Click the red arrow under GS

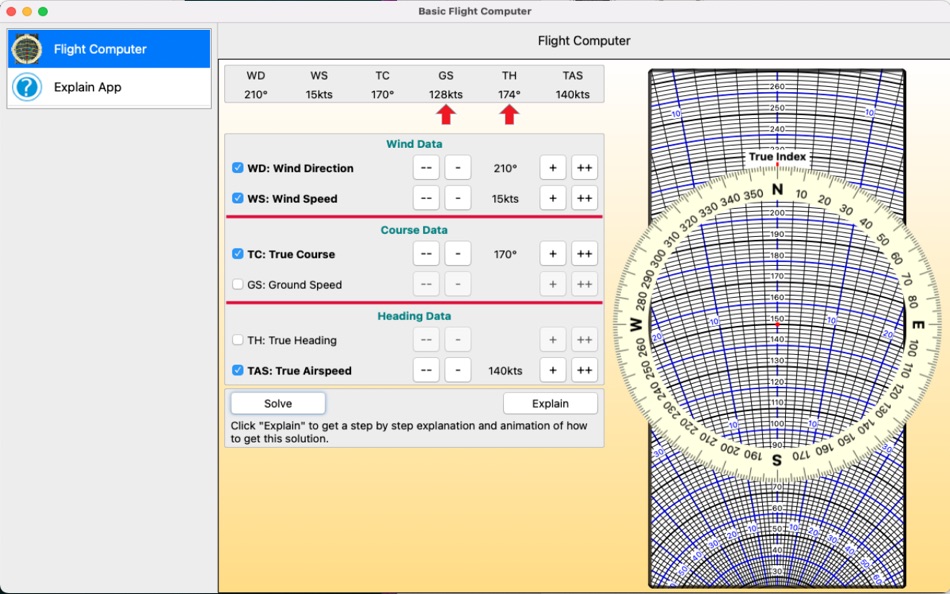pyautogui.click(x=446, y=114)
